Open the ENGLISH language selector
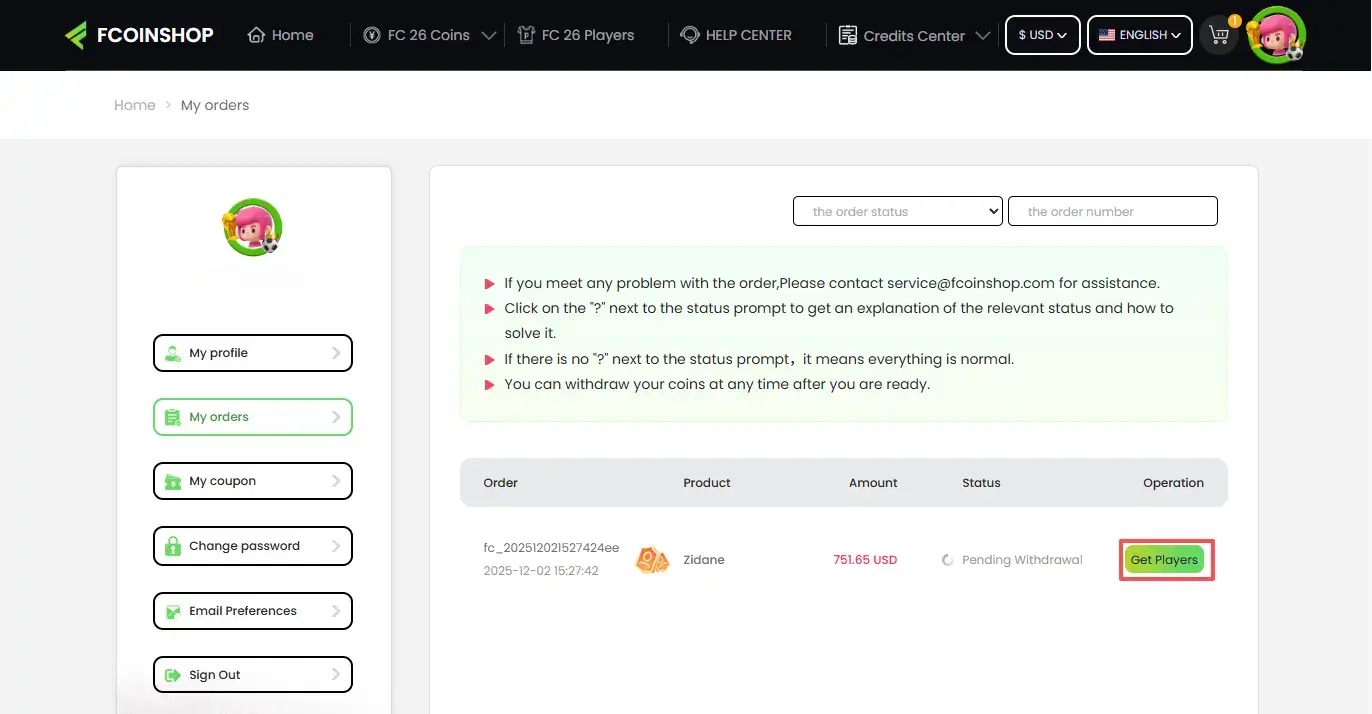The height and width of the screenshot is (714, 1372). click(1139, 34)
